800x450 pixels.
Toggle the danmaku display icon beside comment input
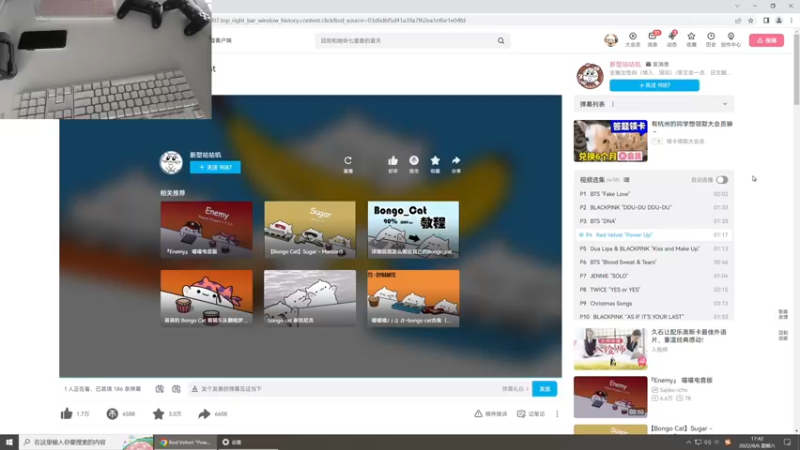tap(160, 389)
